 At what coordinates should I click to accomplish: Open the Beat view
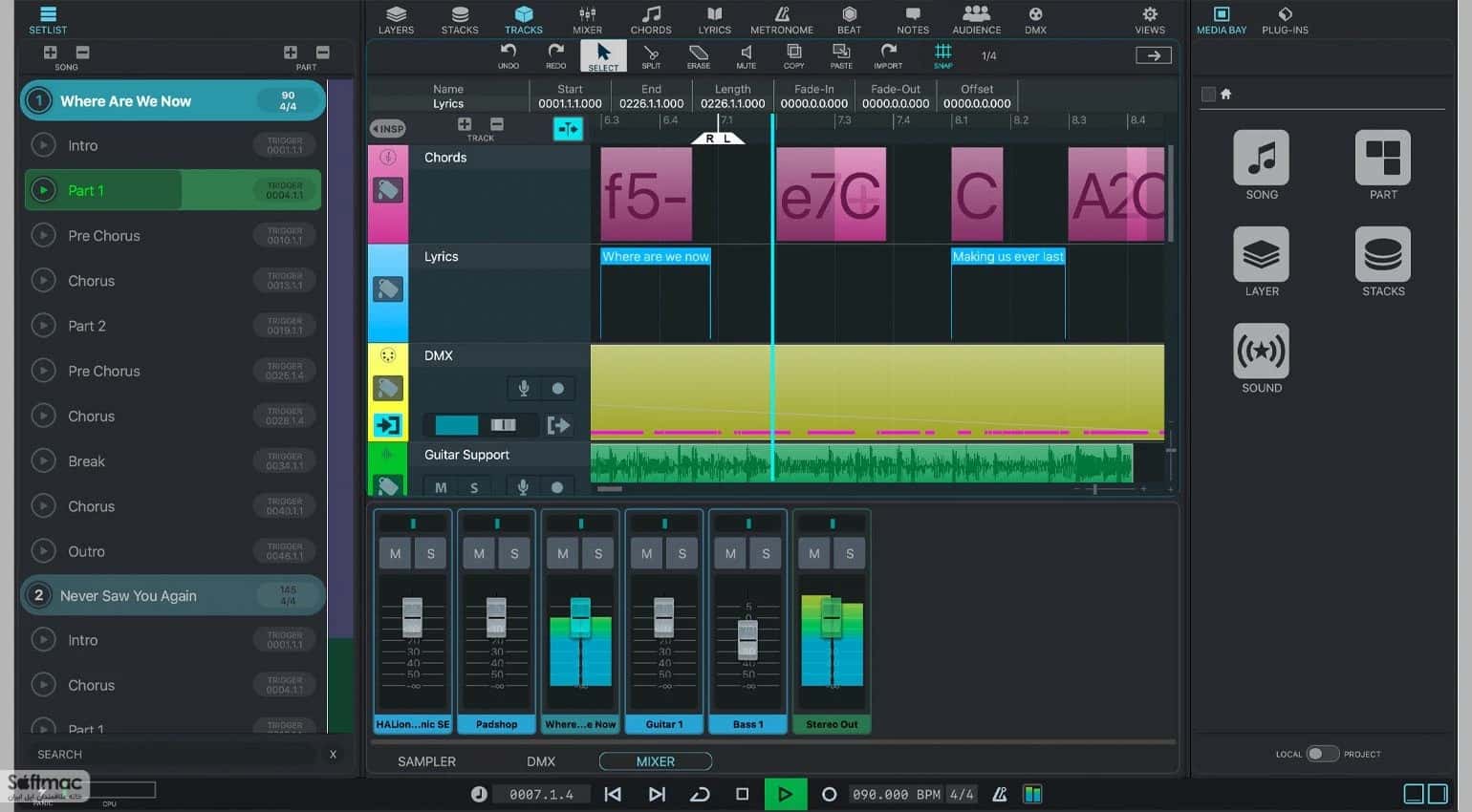click(x=849, y=19)
